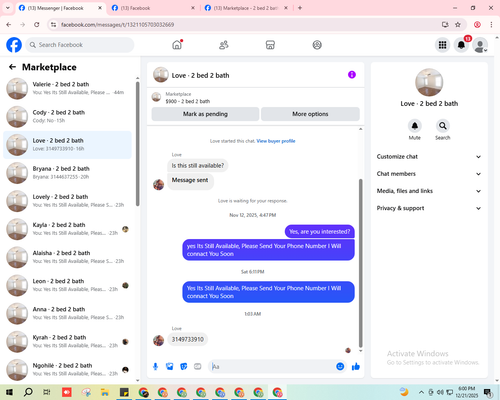Screen dimensions: 500x400
Task: Click the 3149733910 message bubble
Action: pyautogui.click(x=188, y=339)
